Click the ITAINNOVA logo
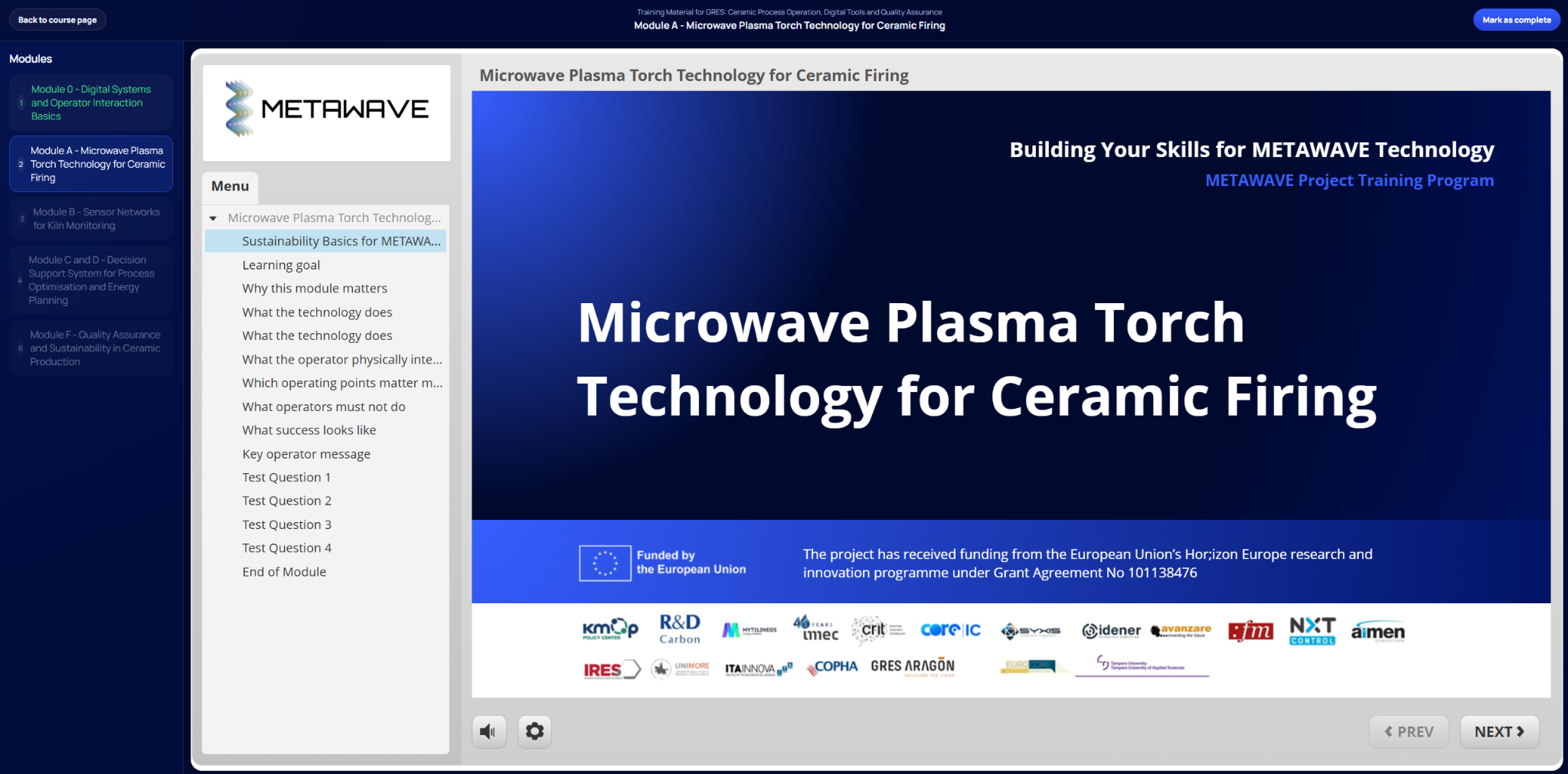The image size is (1568, 774). (759, 670)
